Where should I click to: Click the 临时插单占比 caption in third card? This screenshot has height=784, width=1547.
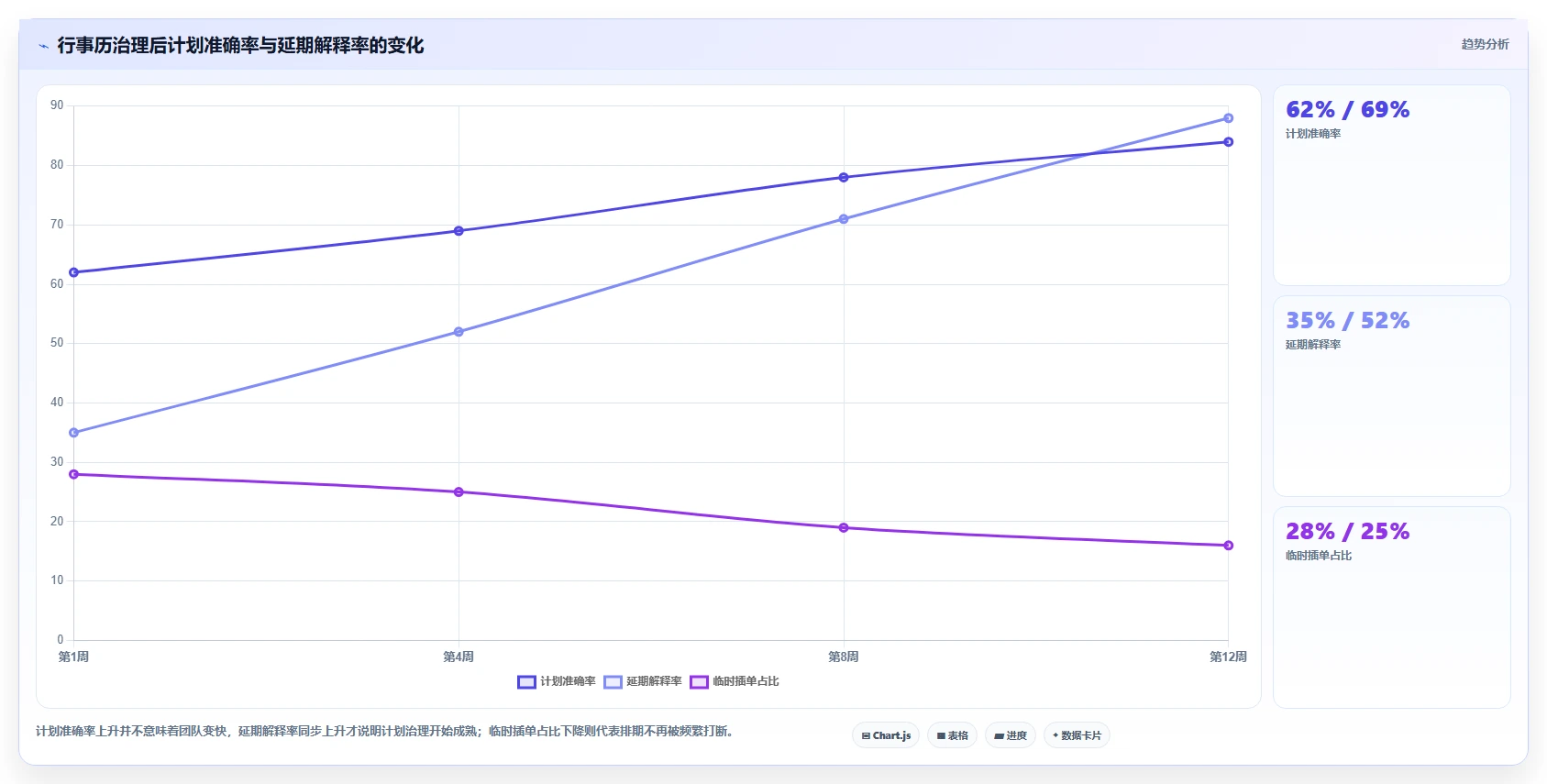tap(1319, 556)
